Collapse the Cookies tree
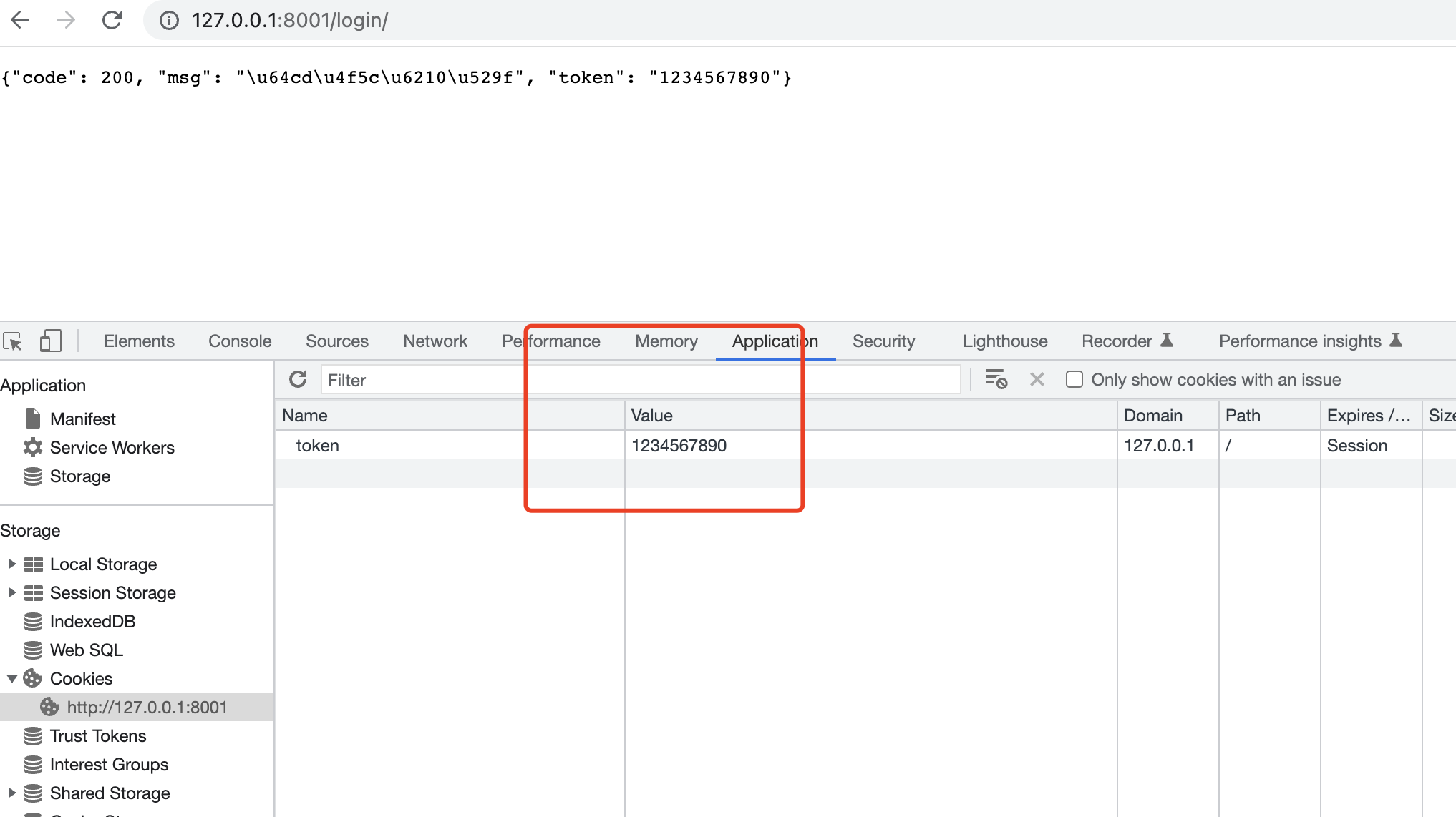Image resolution: width=1456 pixels, height=817 pixels. [x=11, y=678]
